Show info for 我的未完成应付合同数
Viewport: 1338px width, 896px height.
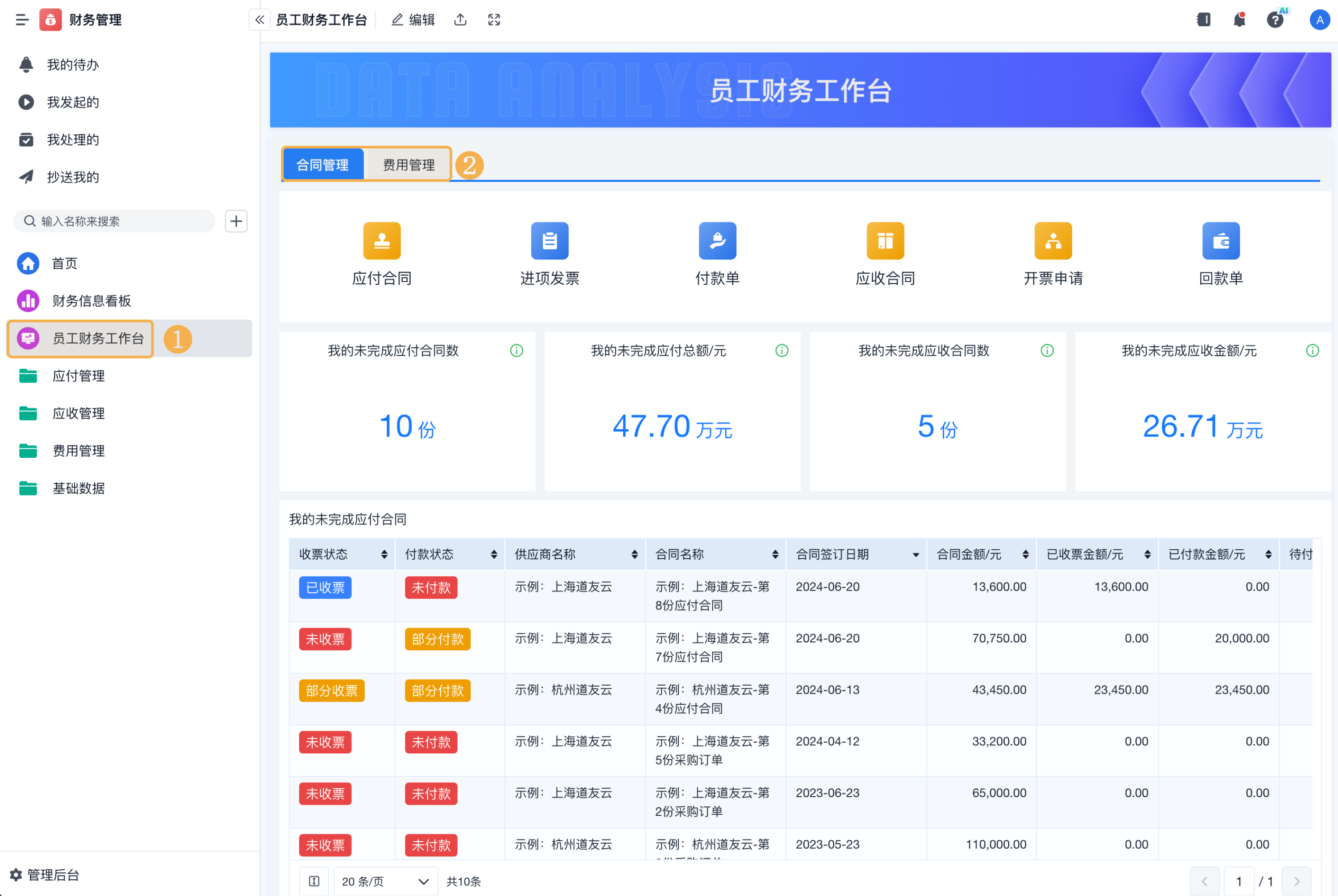[516, 350]
